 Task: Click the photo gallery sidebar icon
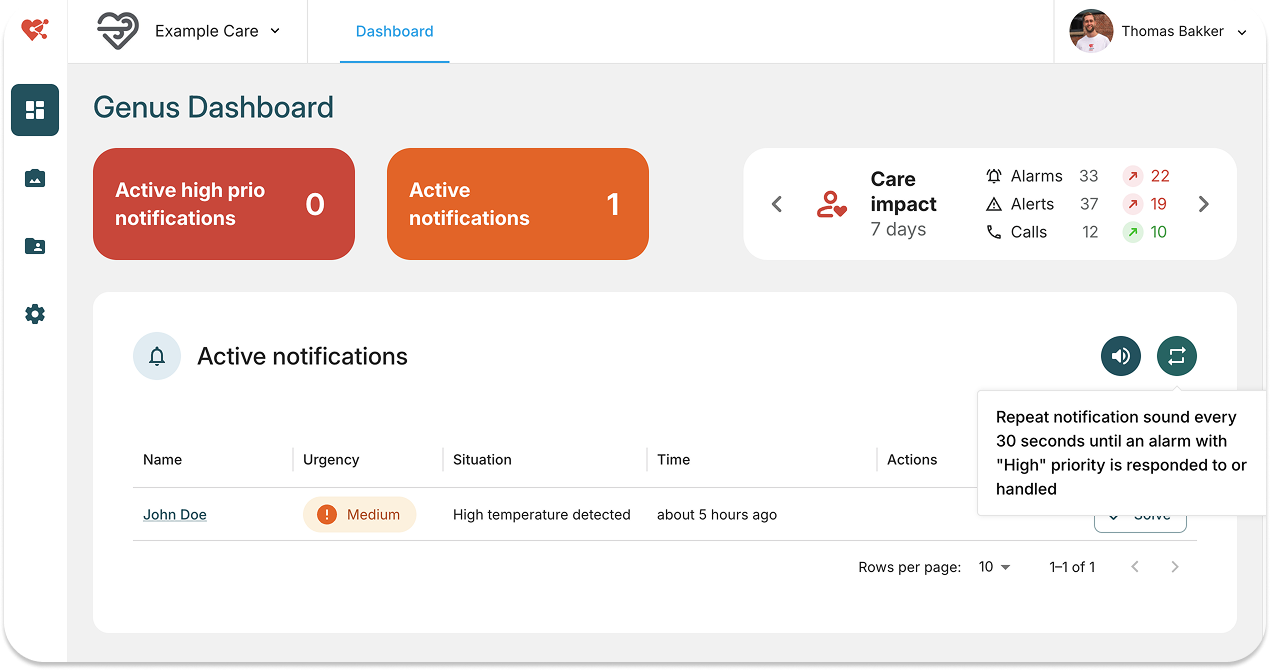click(35, 179)
